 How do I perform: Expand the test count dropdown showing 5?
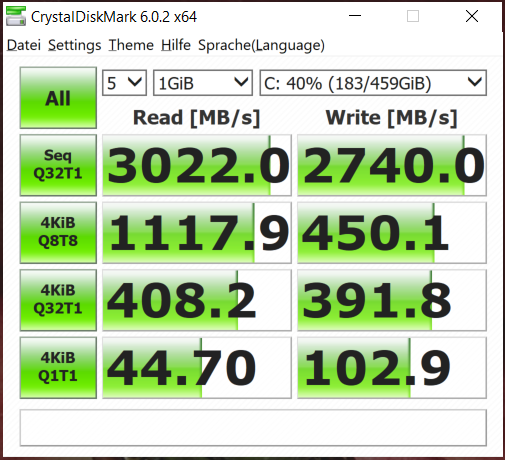click(x=124, y=83)
